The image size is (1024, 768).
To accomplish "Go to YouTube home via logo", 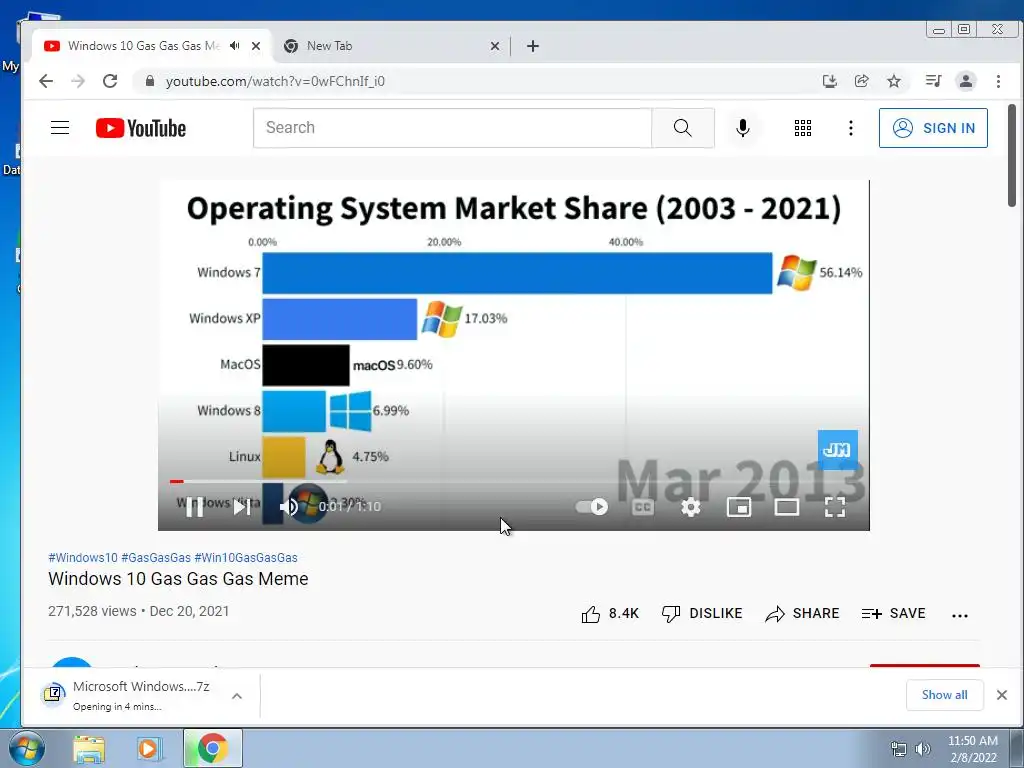I will [141, 128].
